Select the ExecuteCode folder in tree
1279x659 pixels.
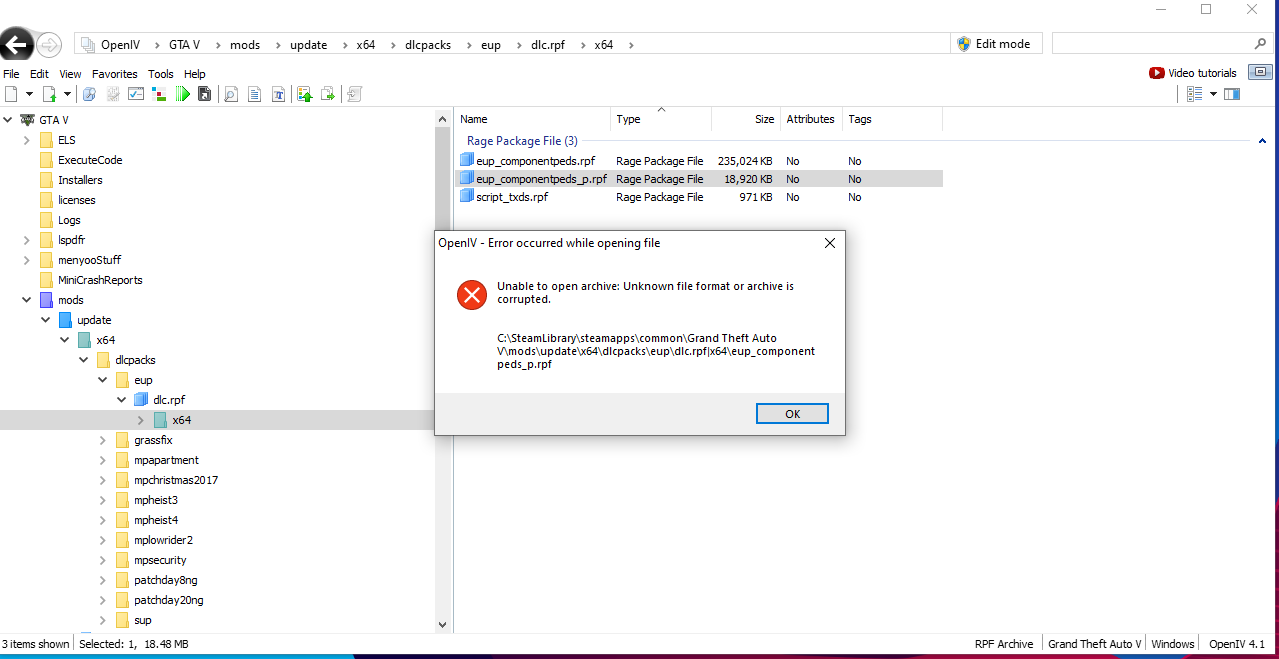[90, 160]
